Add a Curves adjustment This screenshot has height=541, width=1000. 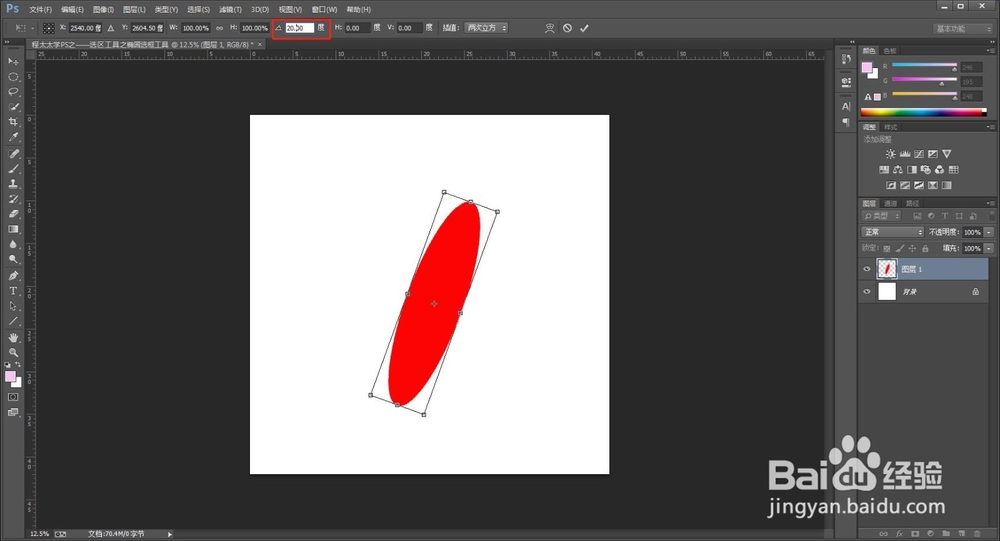click(x=918, y=154)
